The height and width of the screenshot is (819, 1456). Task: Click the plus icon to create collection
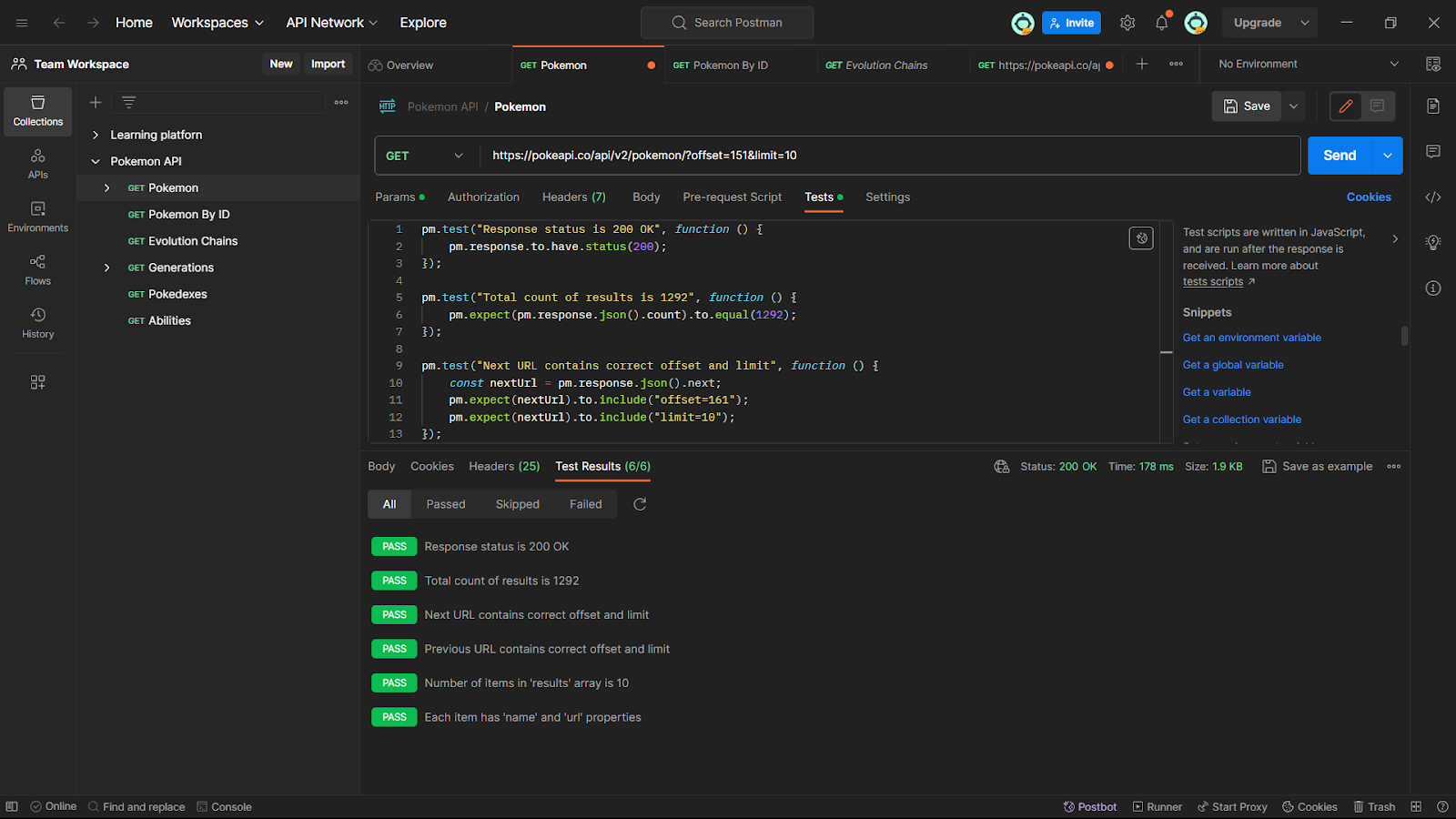tap(96, 103)
